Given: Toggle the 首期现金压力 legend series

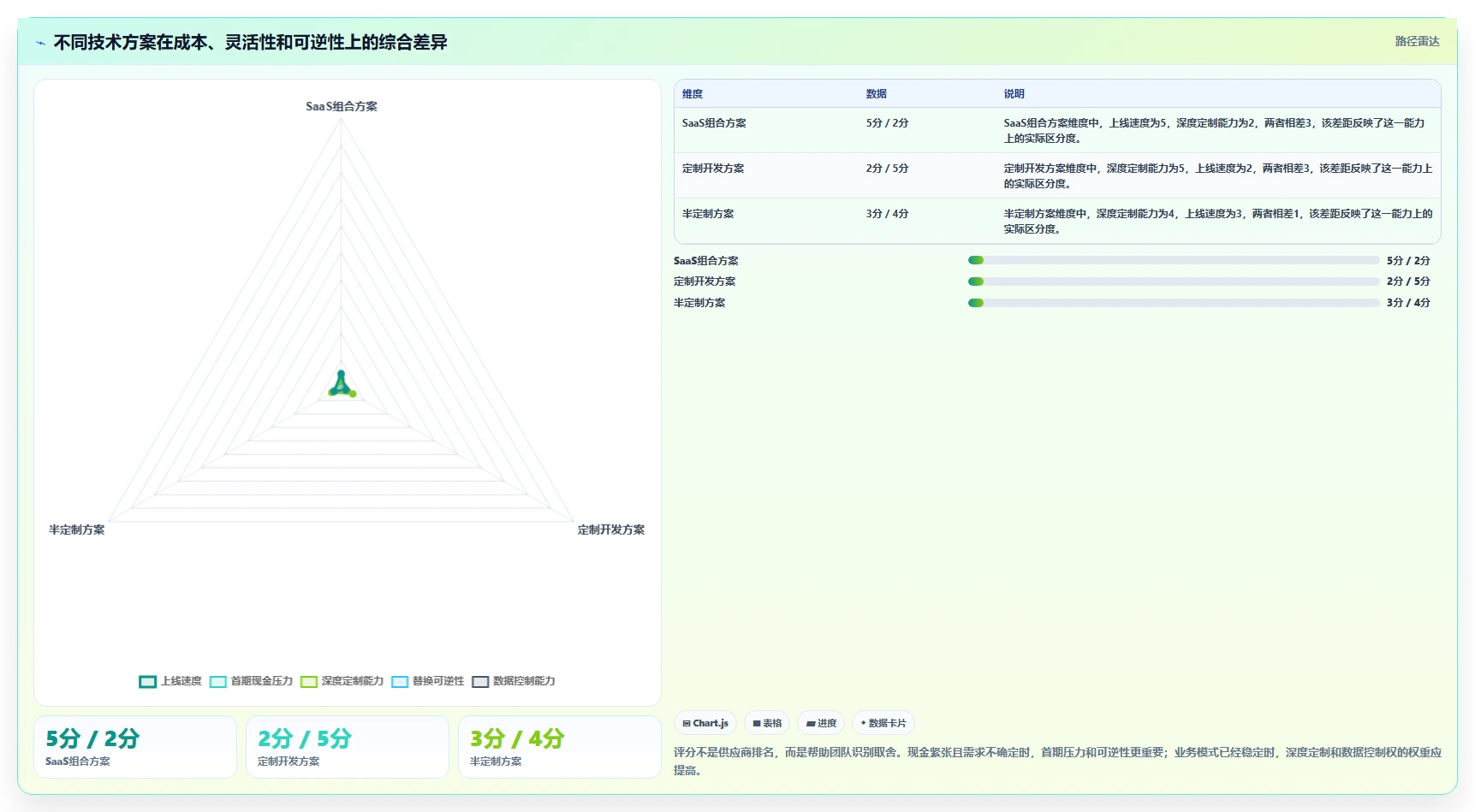Looking at the screenshot, I should pos(251,681).
